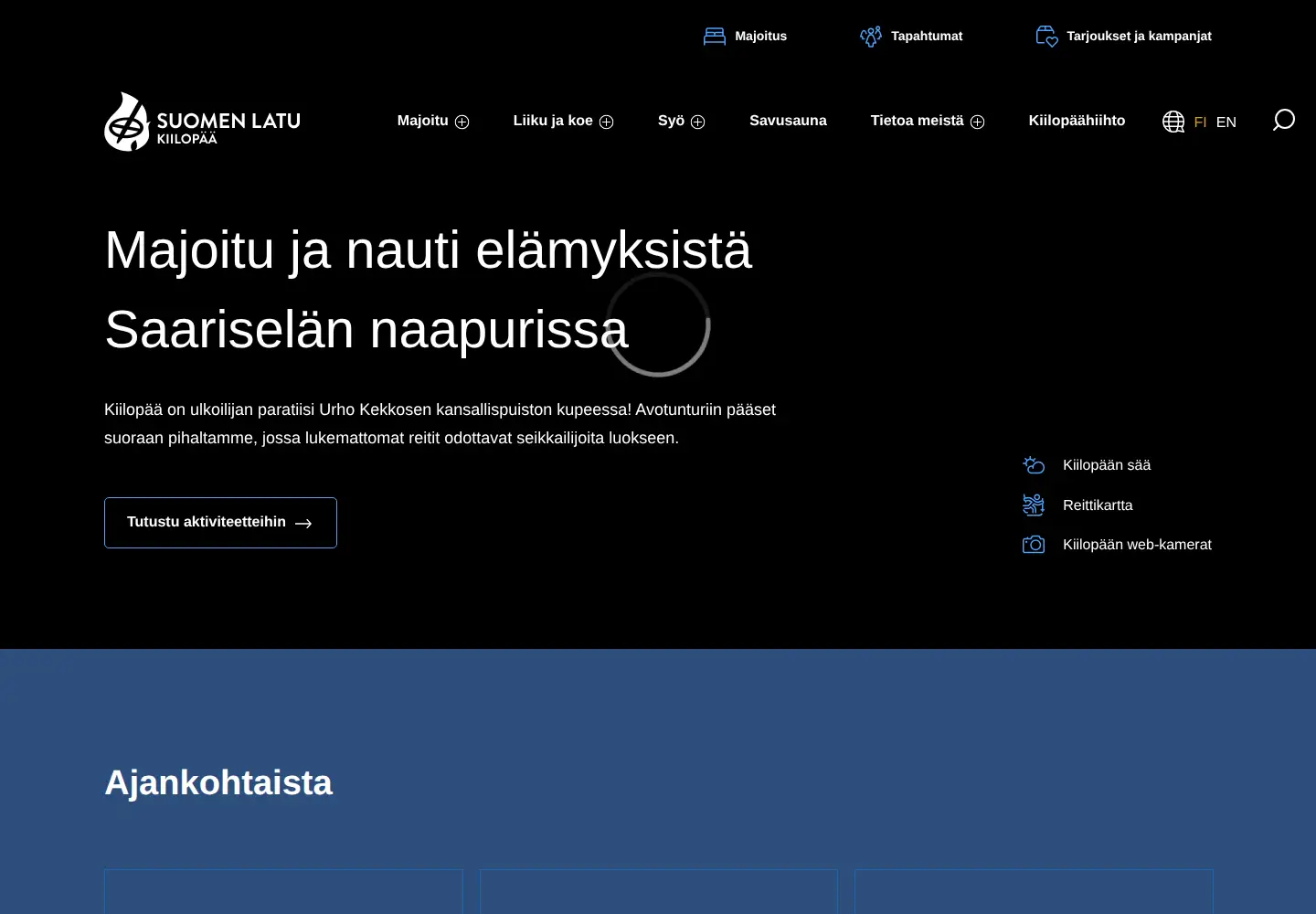Click the arrow in Tutustu aktiviteetteihin button
This screenshot has height=914, width=1316.
tap(303, 524)
